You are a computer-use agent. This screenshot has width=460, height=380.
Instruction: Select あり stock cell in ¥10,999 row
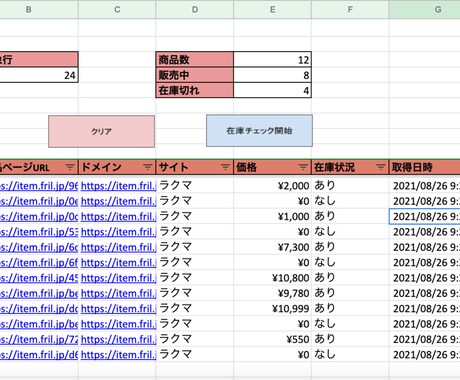350,308
